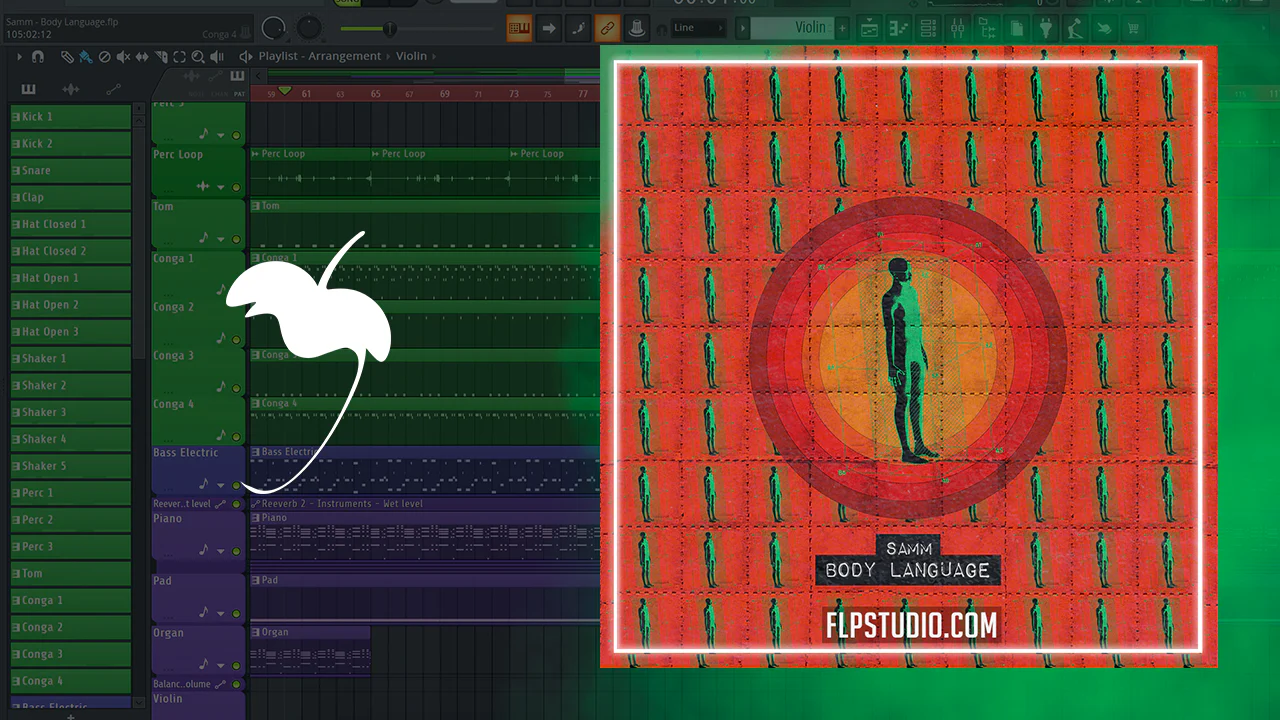
Task: Mute the Pad track
Action: (x=237, y=613)
